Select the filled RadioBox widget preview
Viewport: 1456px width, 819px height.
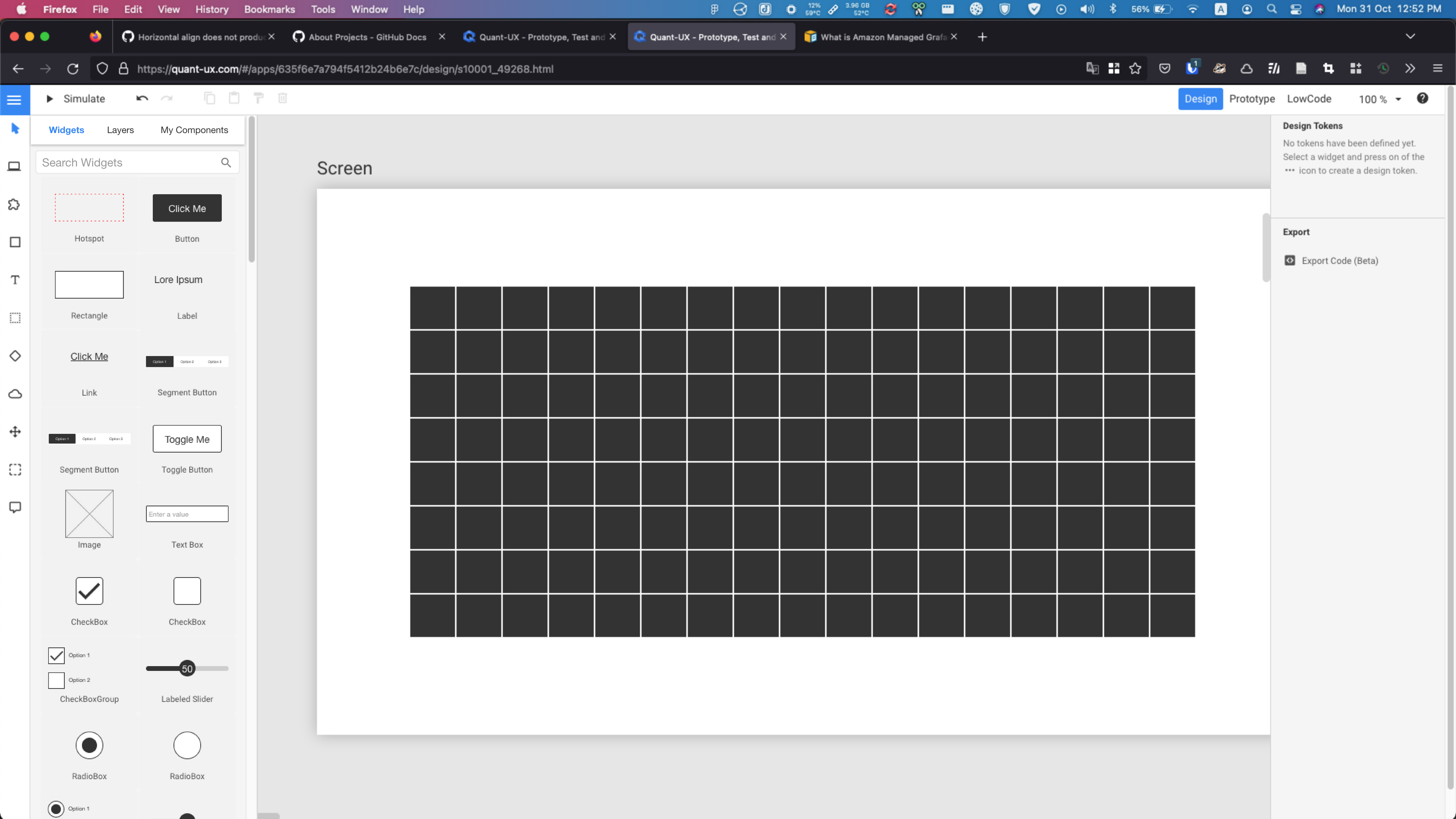[89, 745]
